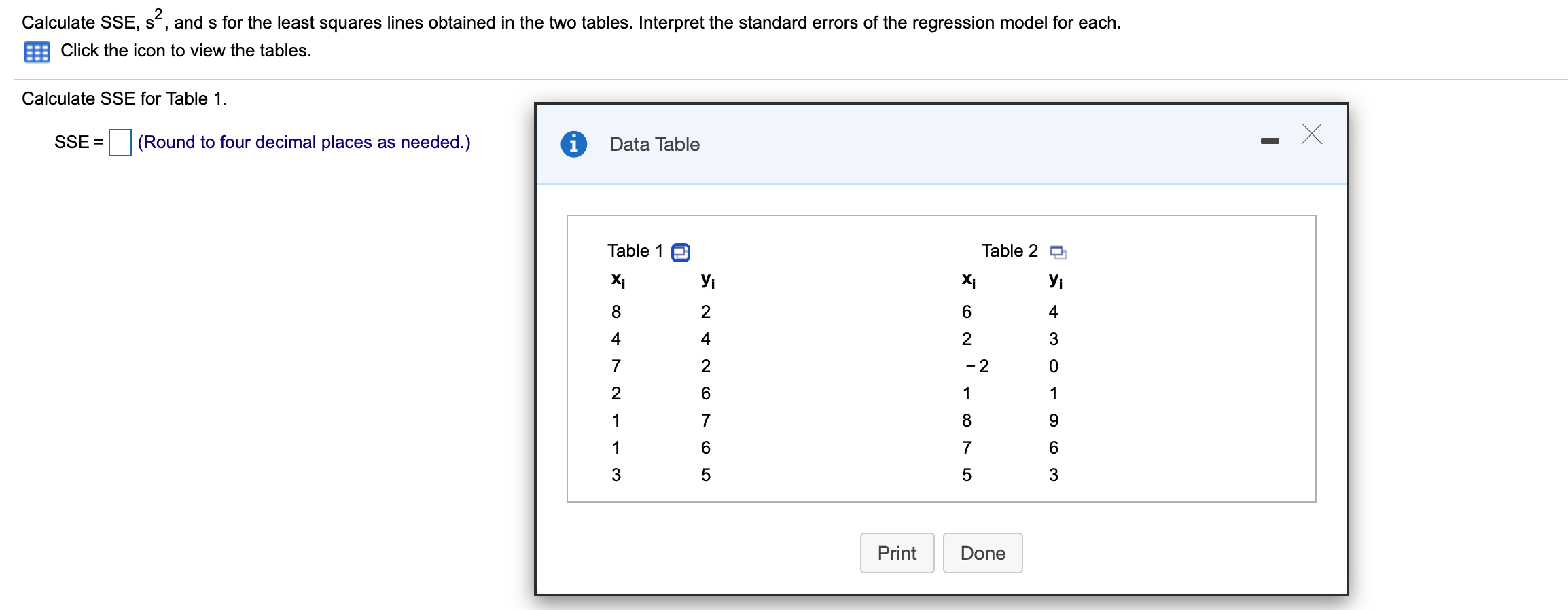This screenshot has width=1568, height=610.
Task: Close the Data Table dialog with the X
Action: [x=1311, y=134]
